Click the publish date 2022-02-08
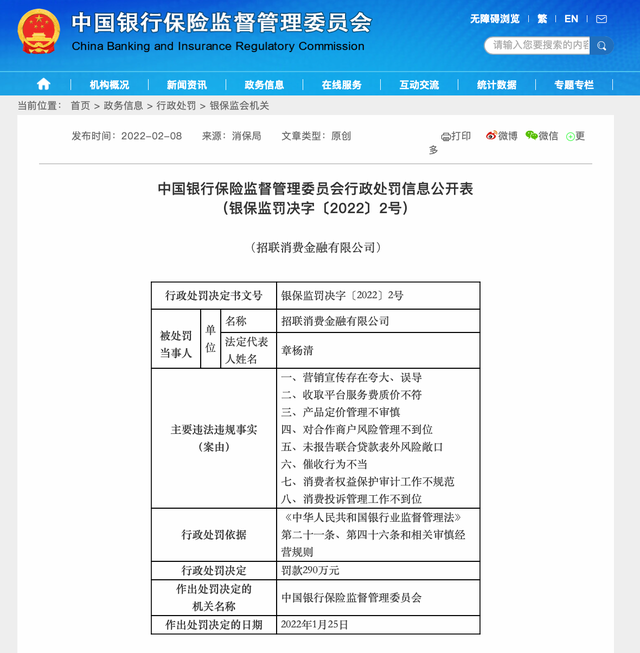This screenshot has width=640, height=653. coord(151,136)
